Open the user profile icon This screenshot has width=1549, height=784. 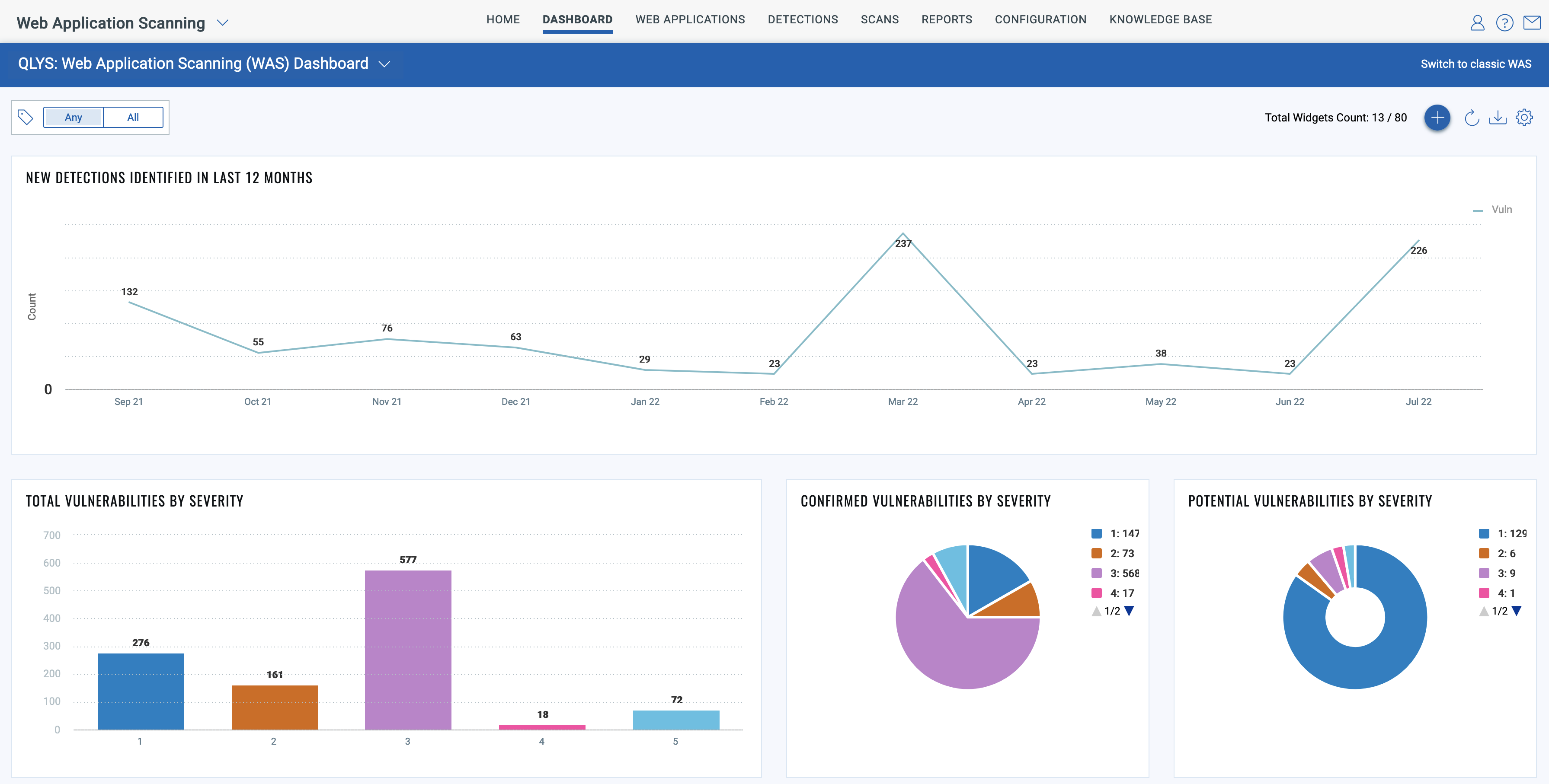(1477, 23)
